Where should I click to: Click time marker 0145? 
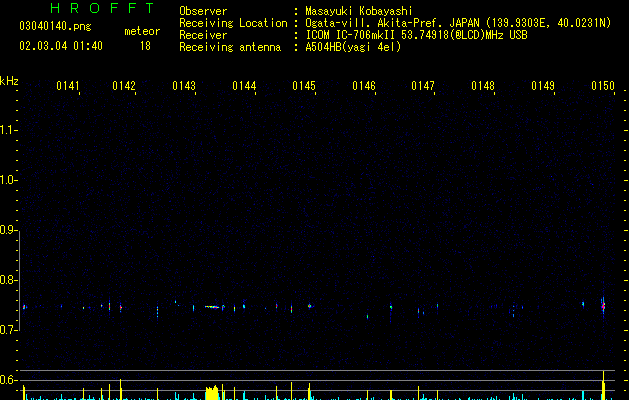304,86
